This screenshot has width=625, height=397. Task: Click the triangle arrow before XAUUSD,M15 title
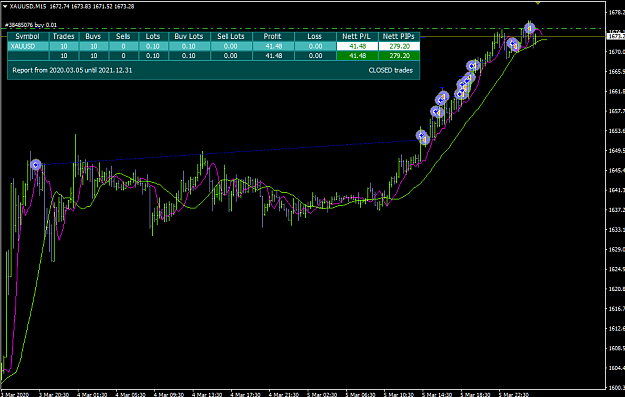5,6
